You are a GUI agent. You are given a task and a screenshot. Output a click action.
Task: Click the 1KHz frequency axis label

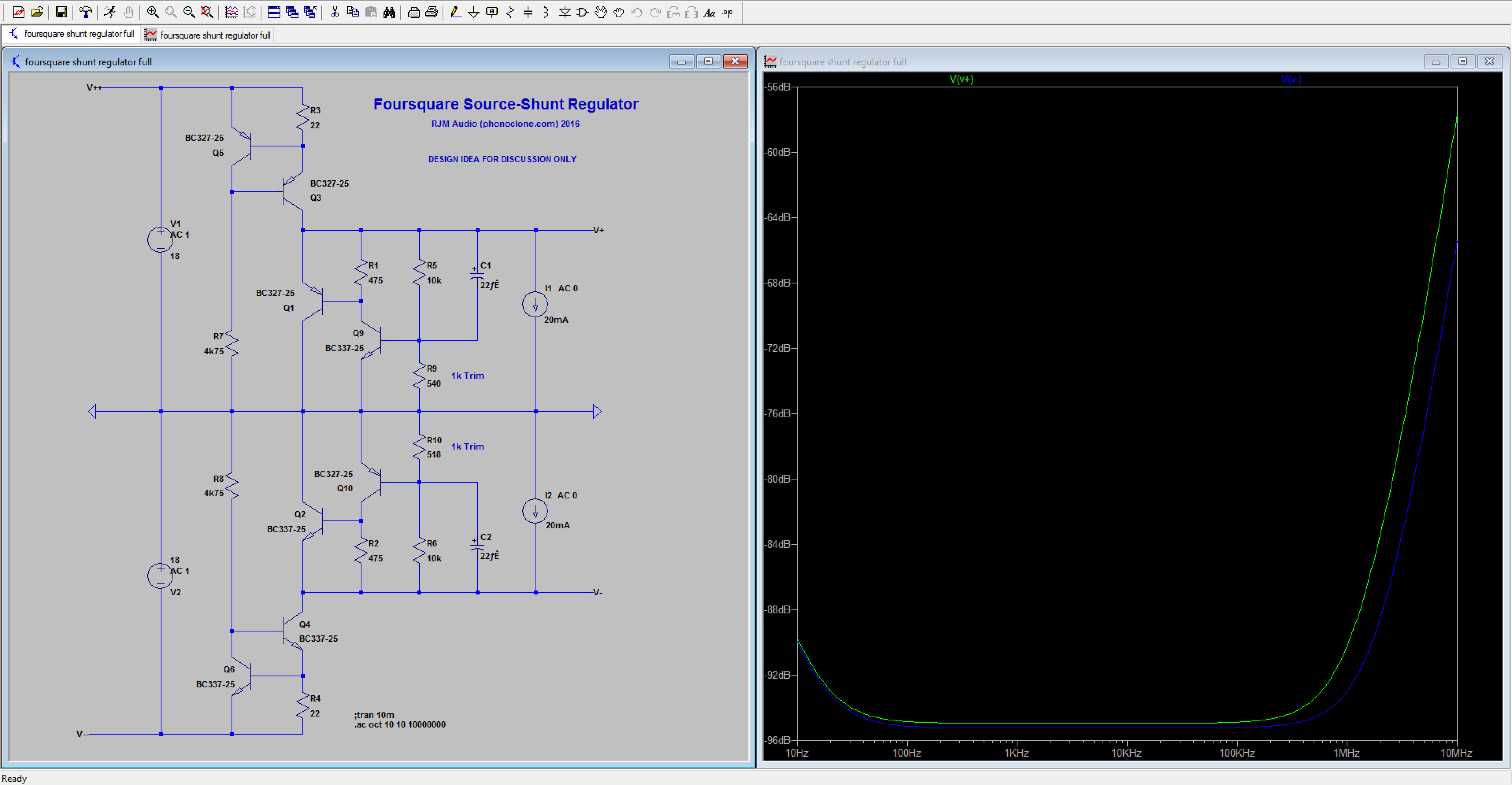(1016, 753)
